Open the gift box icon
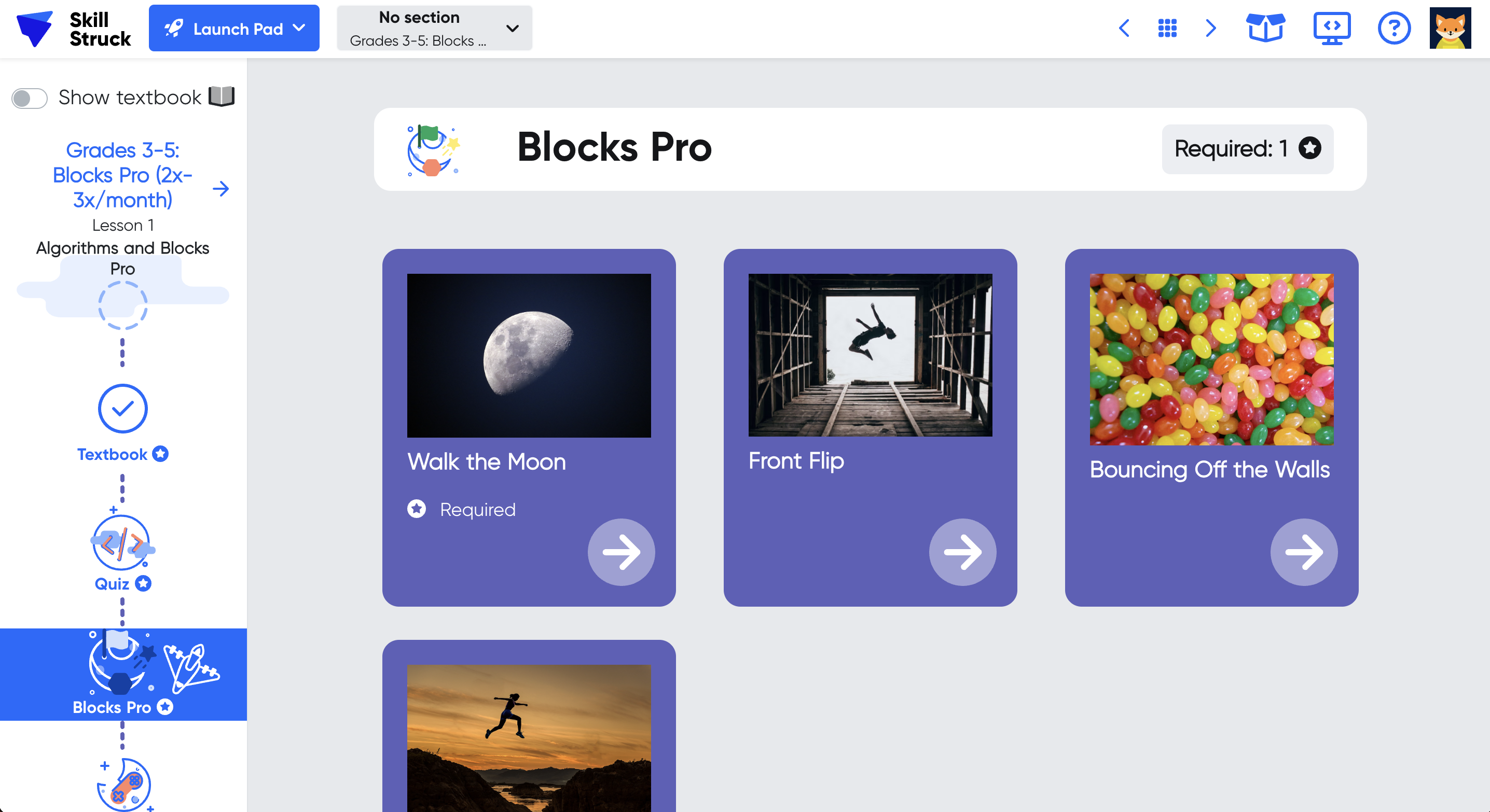The height and width of the screenshot is (812, 1490). [1265, 28]
